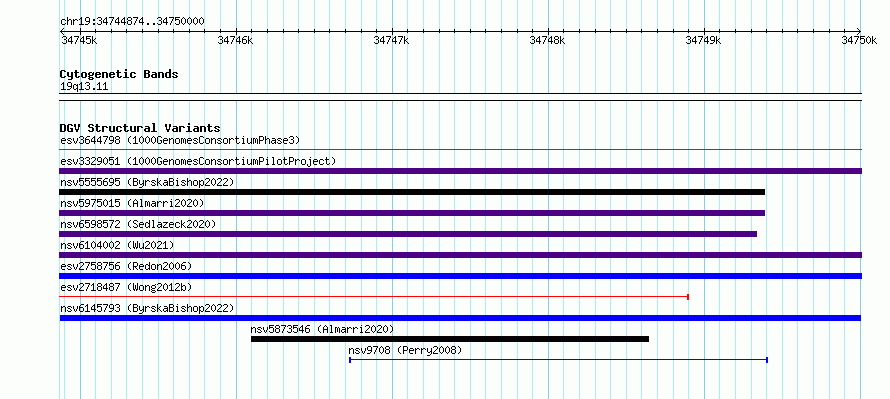Click the chr19:34744874..34750000 region label

pyautogui.click(x=132, y=22)
